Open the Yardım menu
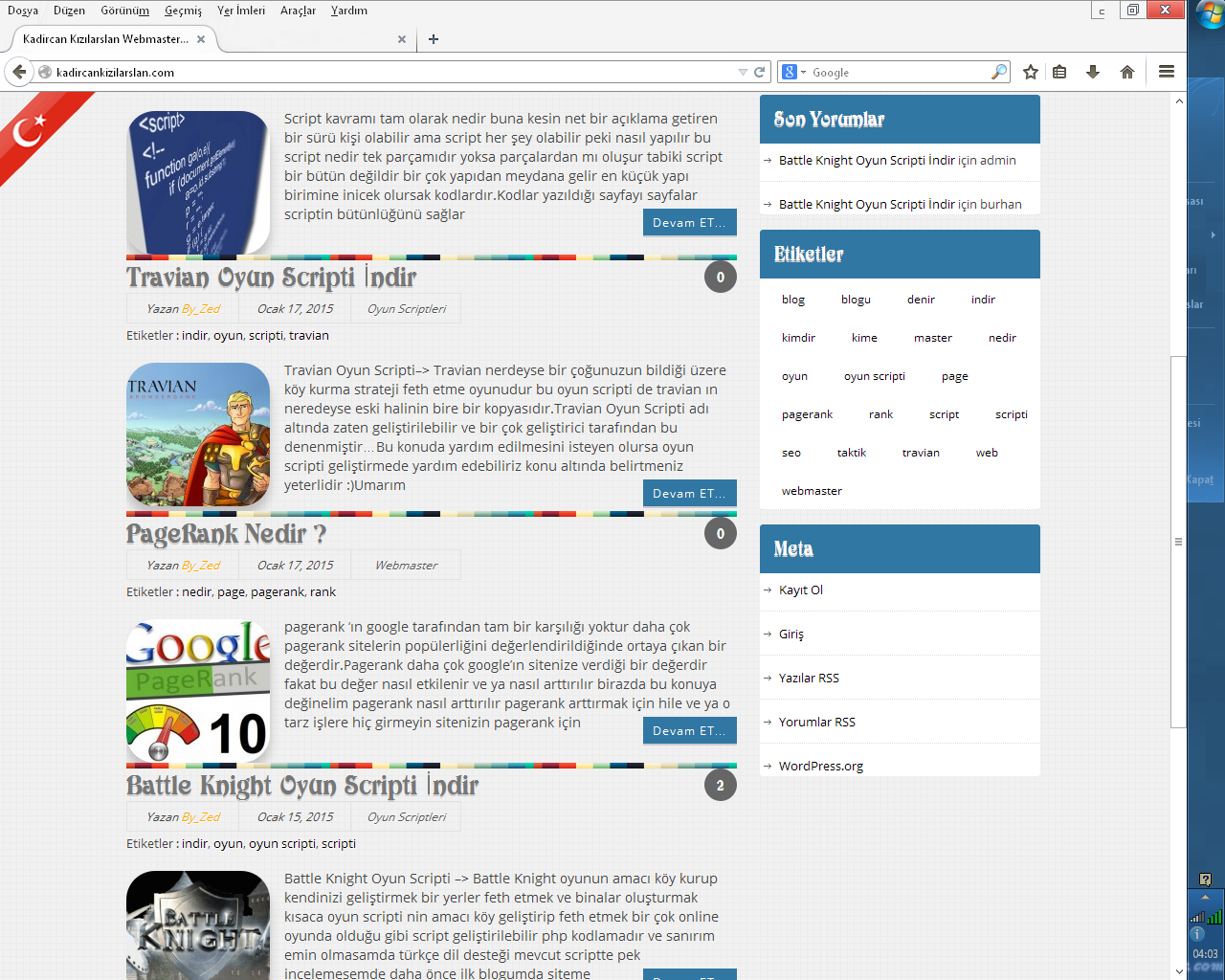 (x=349, y=11)
